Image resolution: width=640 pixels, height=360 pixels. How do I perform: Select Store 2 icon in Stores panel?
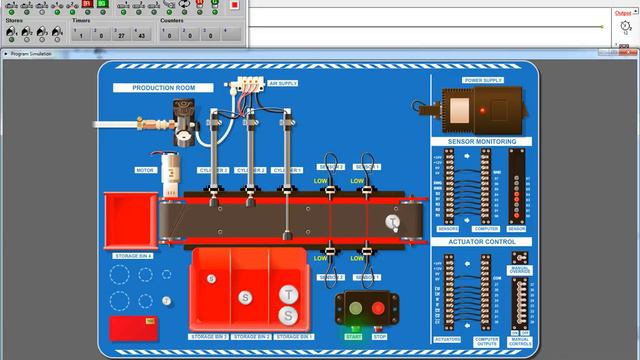(x=27, y=31)
